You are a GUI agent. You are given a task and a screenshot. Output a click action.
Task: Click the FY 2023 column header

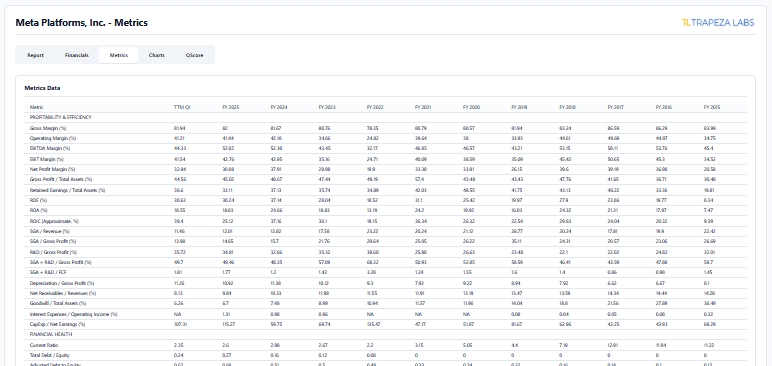click(x=327, y=107)
